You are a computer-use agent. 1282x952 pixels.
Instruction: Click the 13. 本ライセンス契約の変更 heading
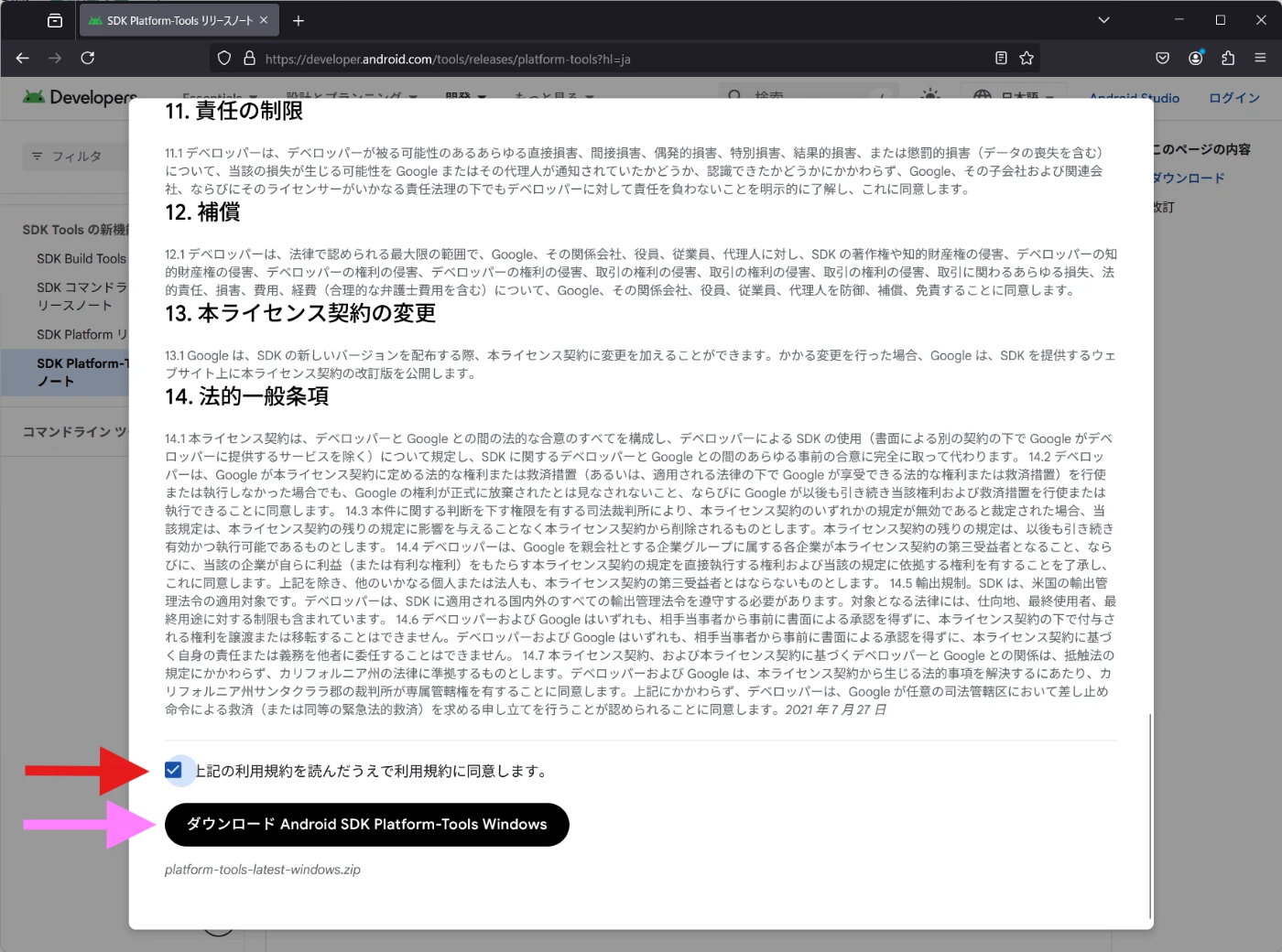pos(300,314)
